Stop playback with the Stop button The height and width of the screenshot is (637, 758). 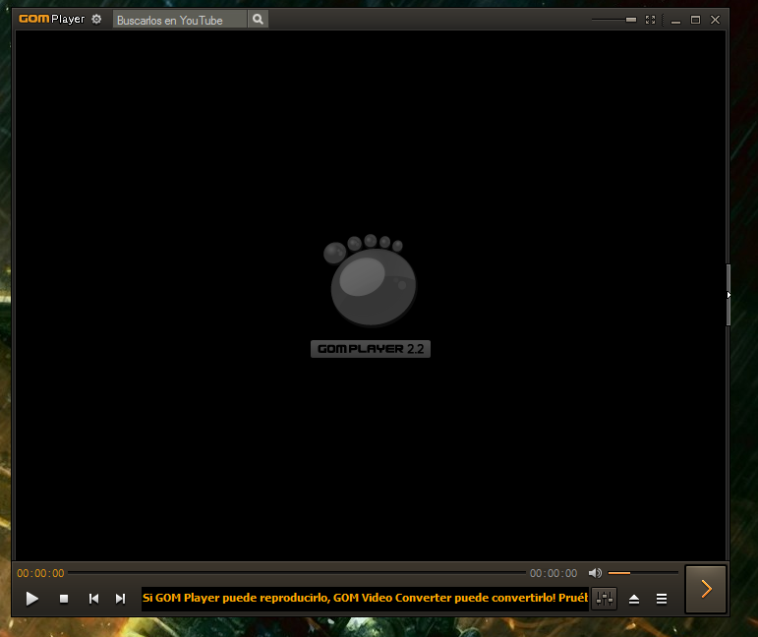coord(64,599)
